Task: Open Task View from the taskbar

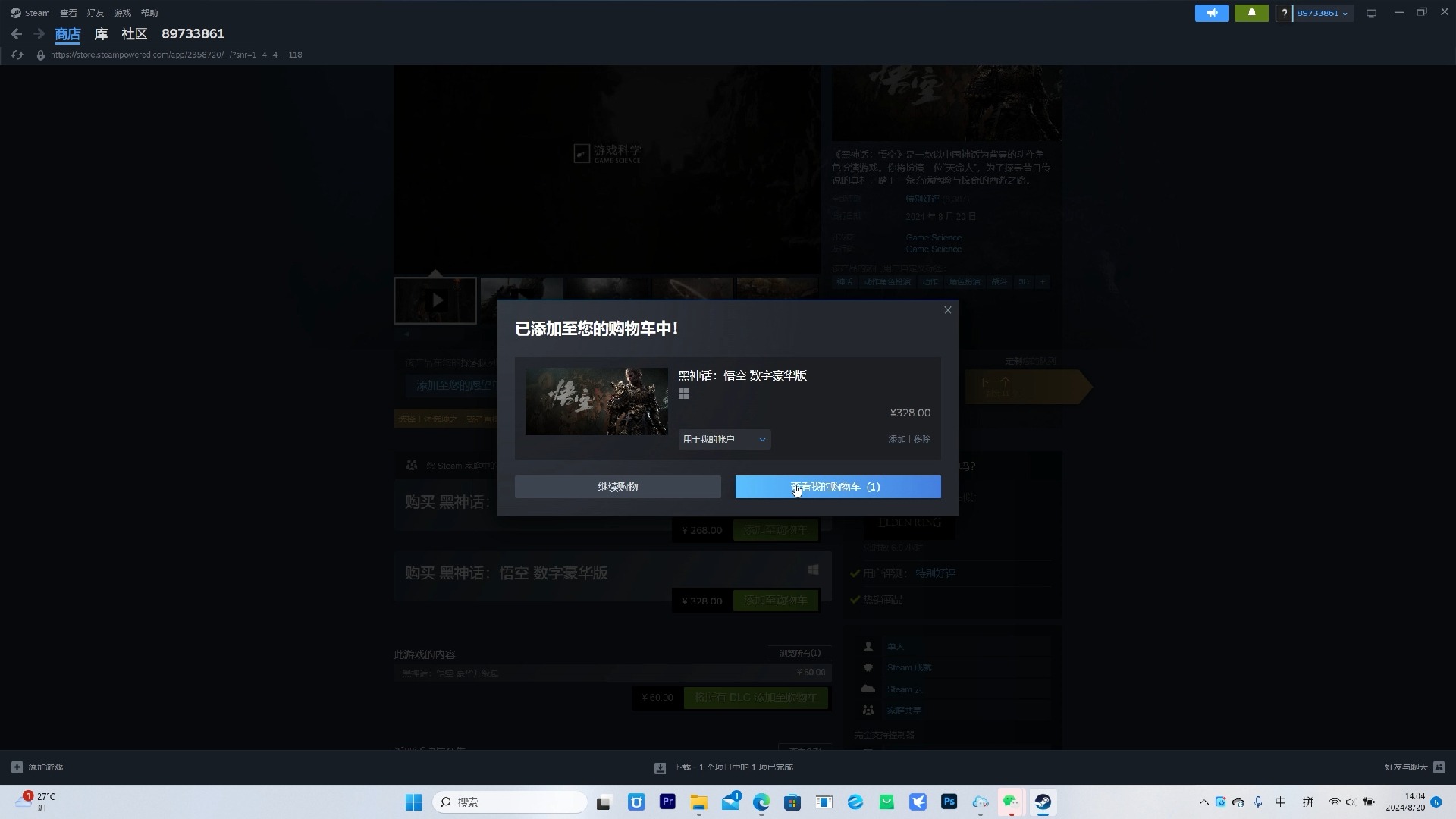Action: [604, 802]
